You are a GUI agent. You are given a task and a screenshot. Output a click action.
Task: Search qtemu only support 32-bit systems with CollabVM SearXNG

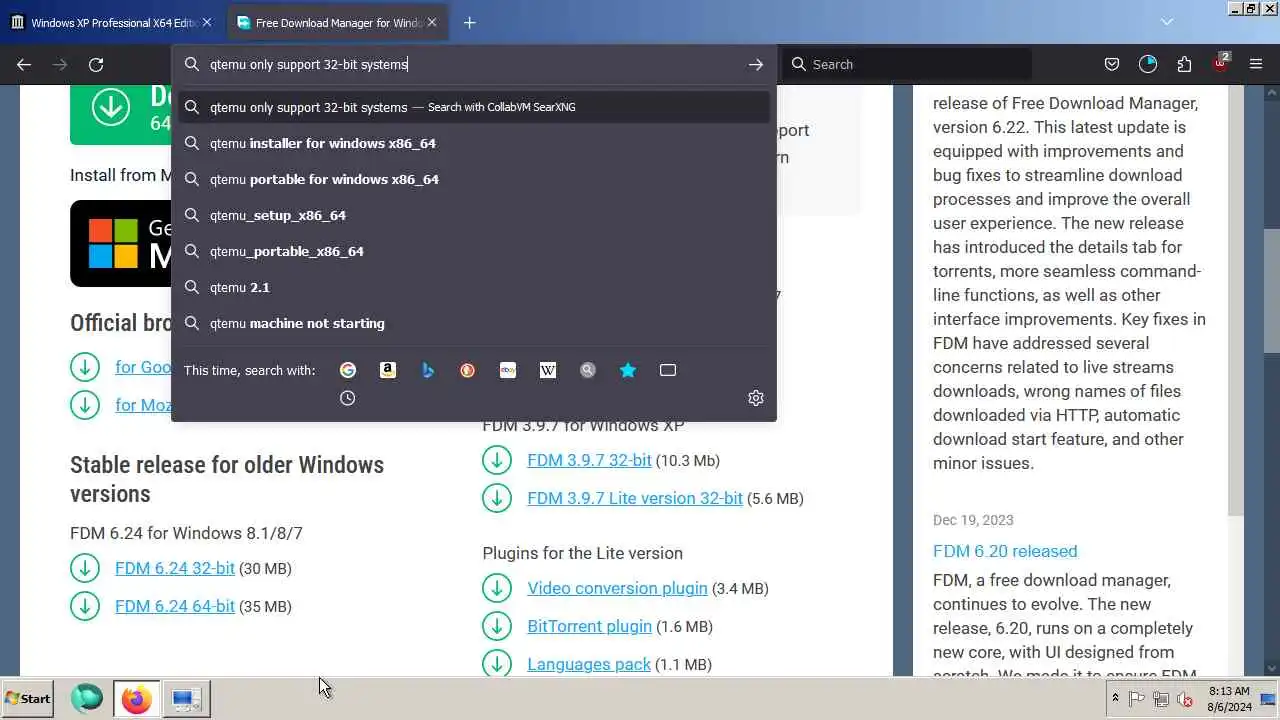tap(475, 107)
